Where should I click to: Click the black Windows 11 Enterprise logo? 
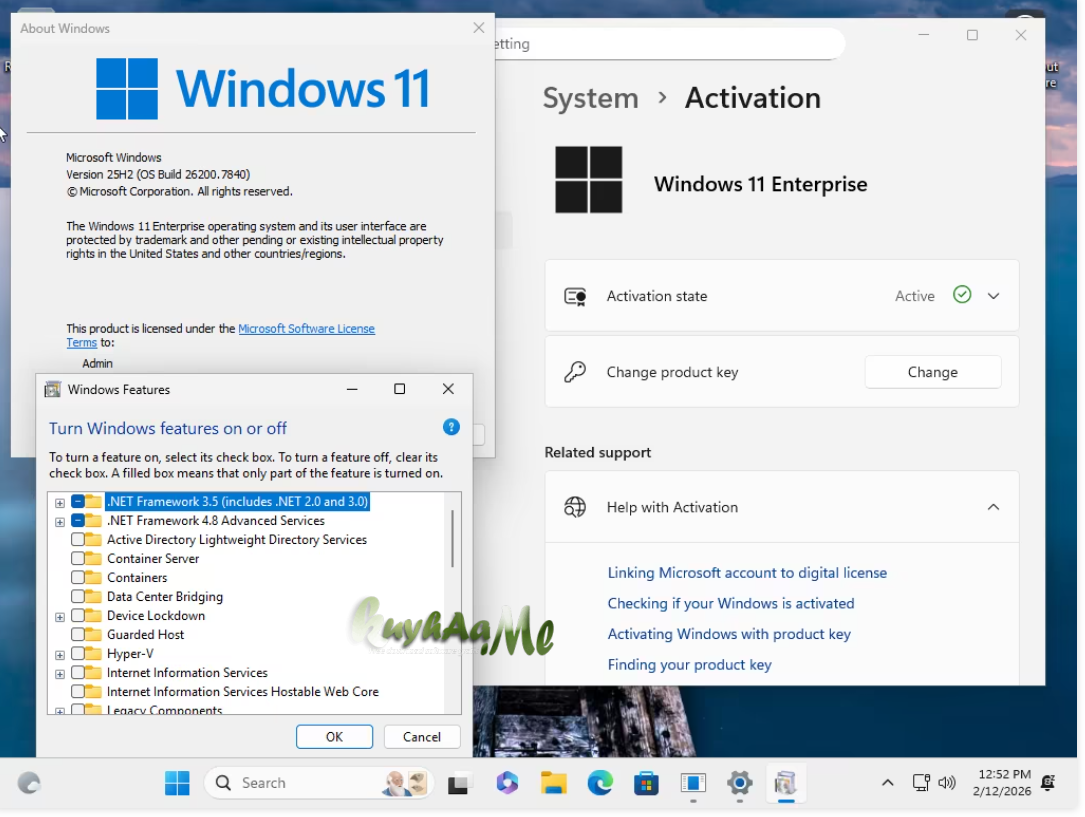coord(589,179)
